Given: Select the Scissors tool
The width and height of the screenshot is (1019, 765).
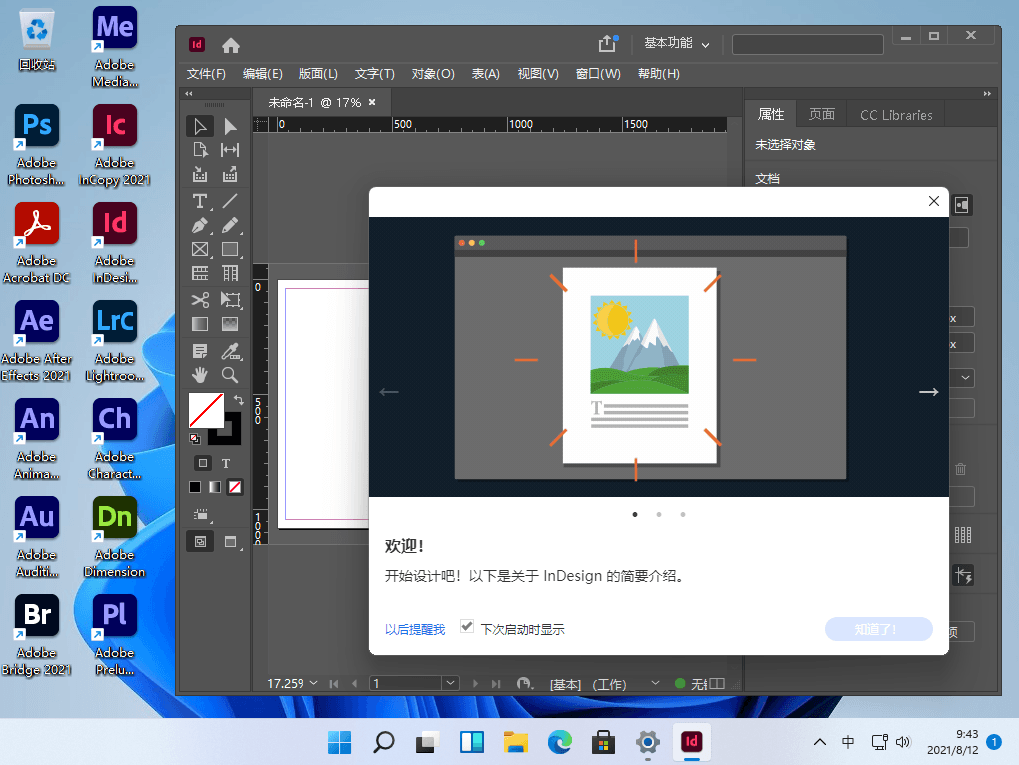Looking at the screenshot, I should (200, 300).
